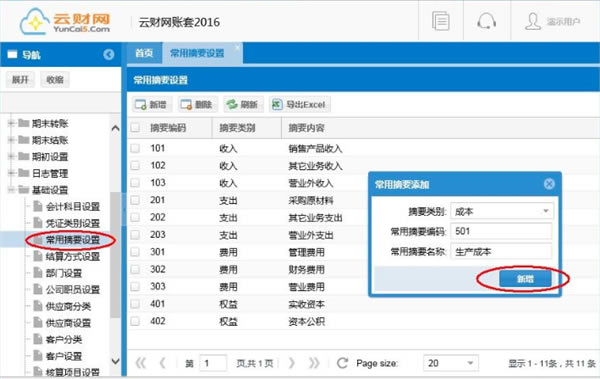Click 导出Excel toolbar button
The image size is (600, 379).
tap(300, 105)
